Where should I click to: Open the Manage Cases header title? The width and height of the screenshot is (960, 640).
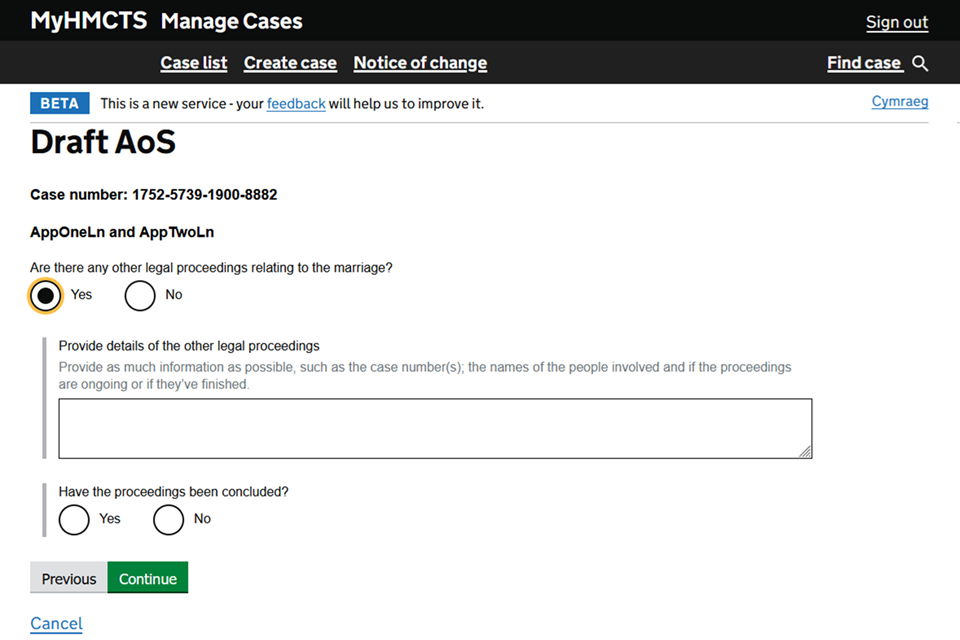click(x=231, y=21)
